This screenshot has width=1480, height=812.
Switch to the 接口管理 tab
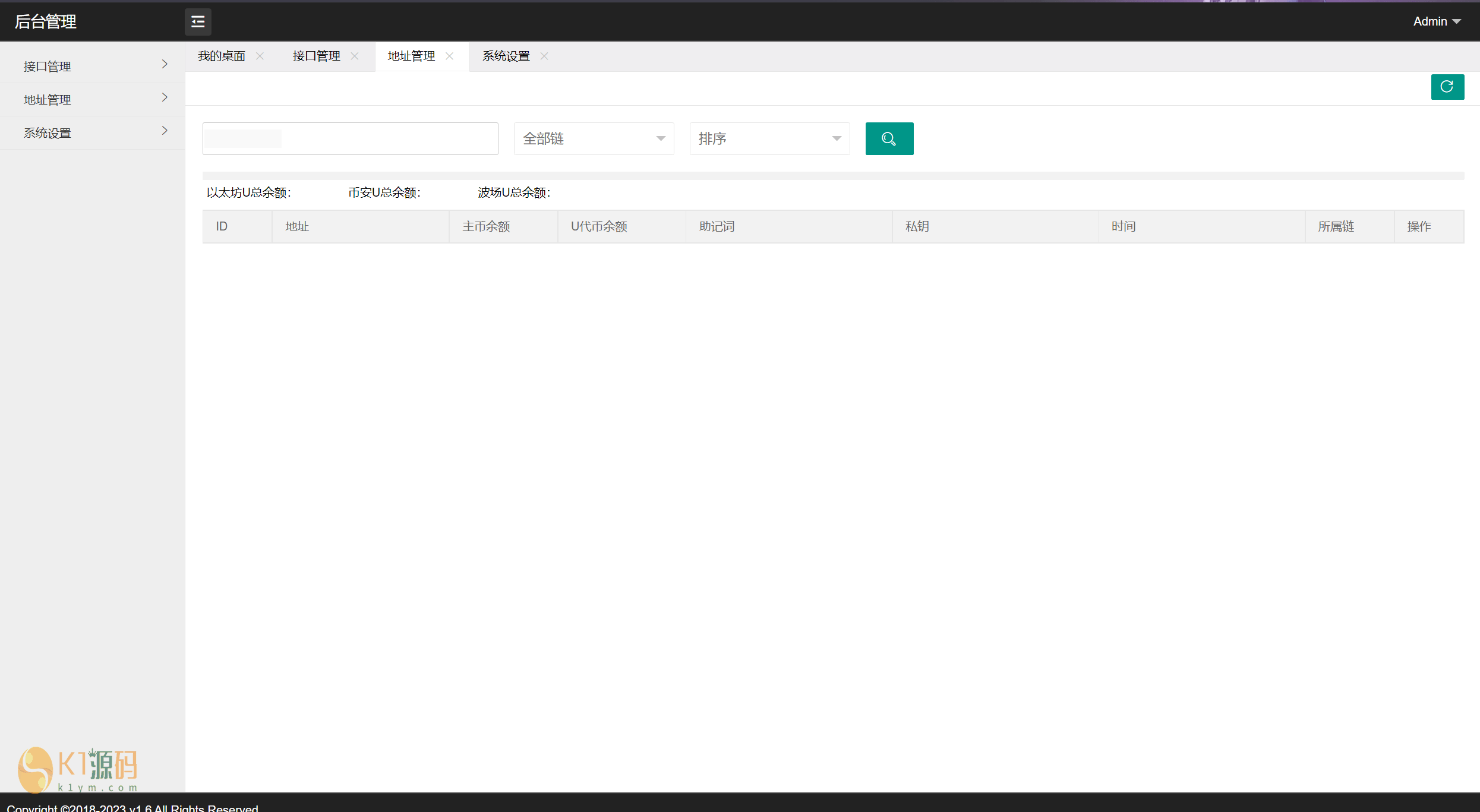(316, 56)
